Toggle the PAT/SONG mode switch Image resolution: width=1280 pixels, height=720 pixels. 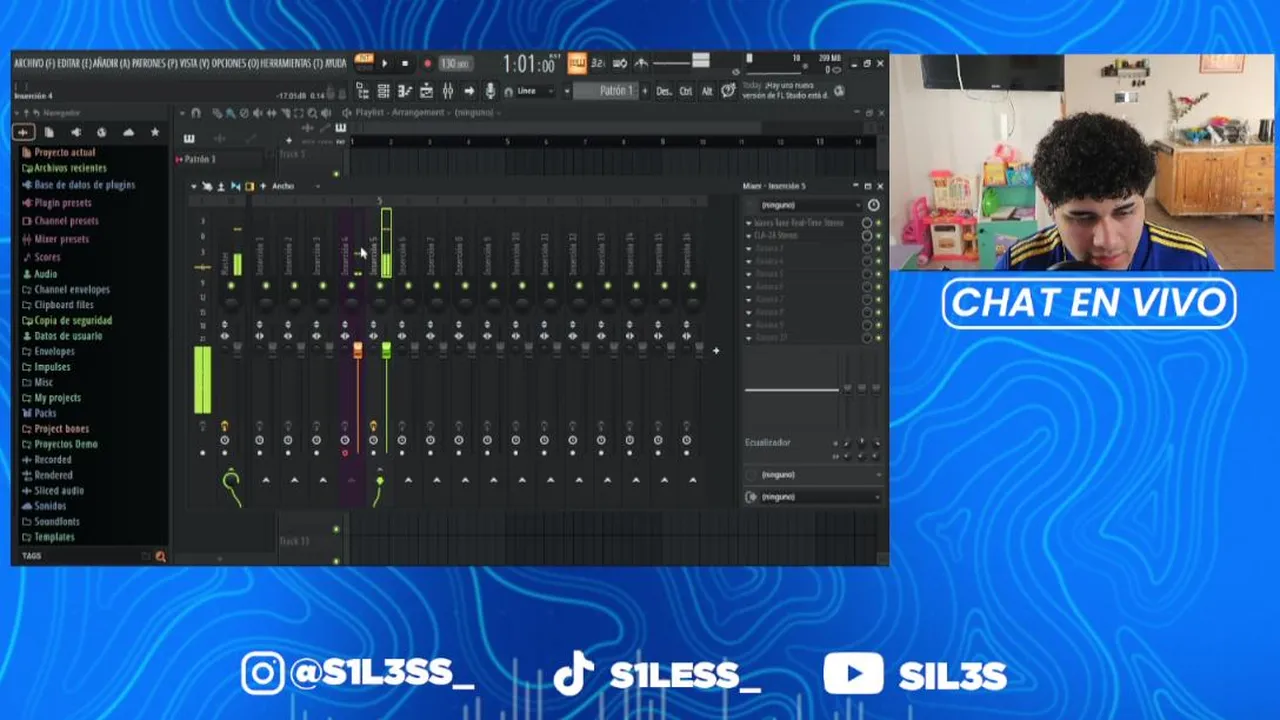pos(364,63)
